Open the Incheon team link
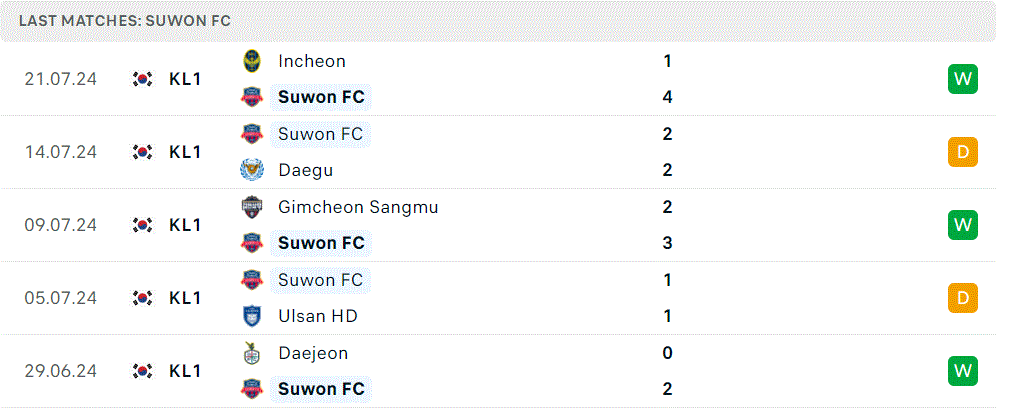The height and width of the screenshot is (410, 1013). (x=311, y=61)
